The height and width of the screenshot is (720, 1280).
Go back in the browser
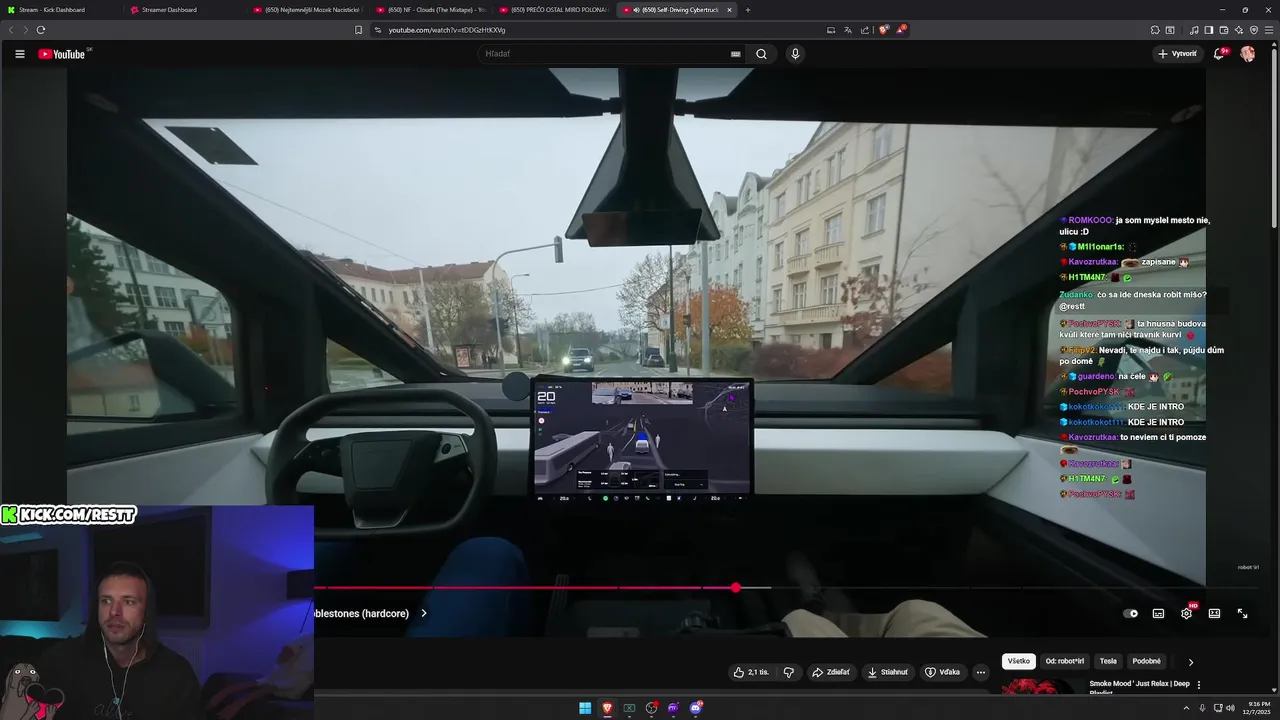pyautogui.click(x=12, y=30)
